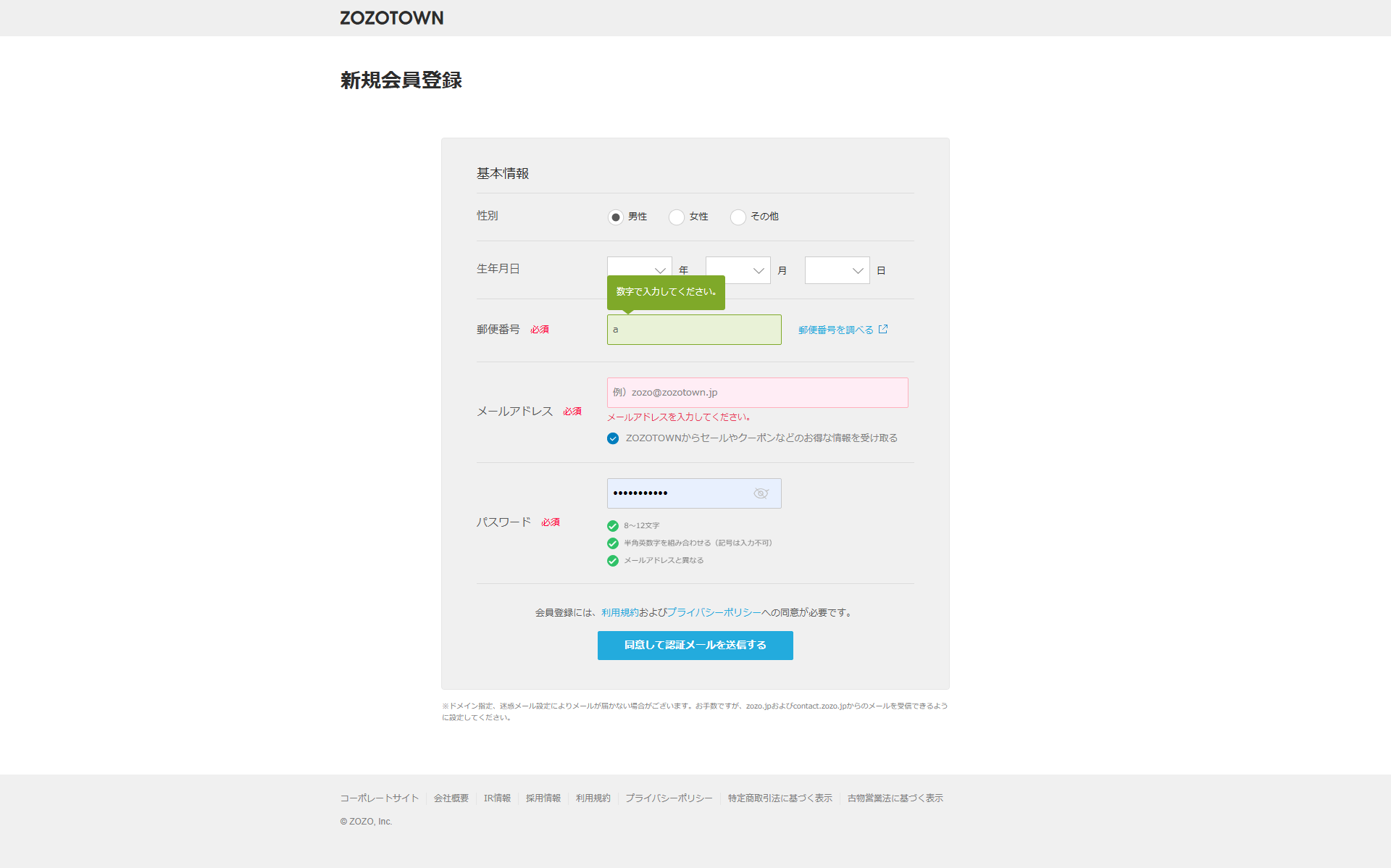Open the 特定商取引法に基づく表示 footer link

[x=780, y=798]
